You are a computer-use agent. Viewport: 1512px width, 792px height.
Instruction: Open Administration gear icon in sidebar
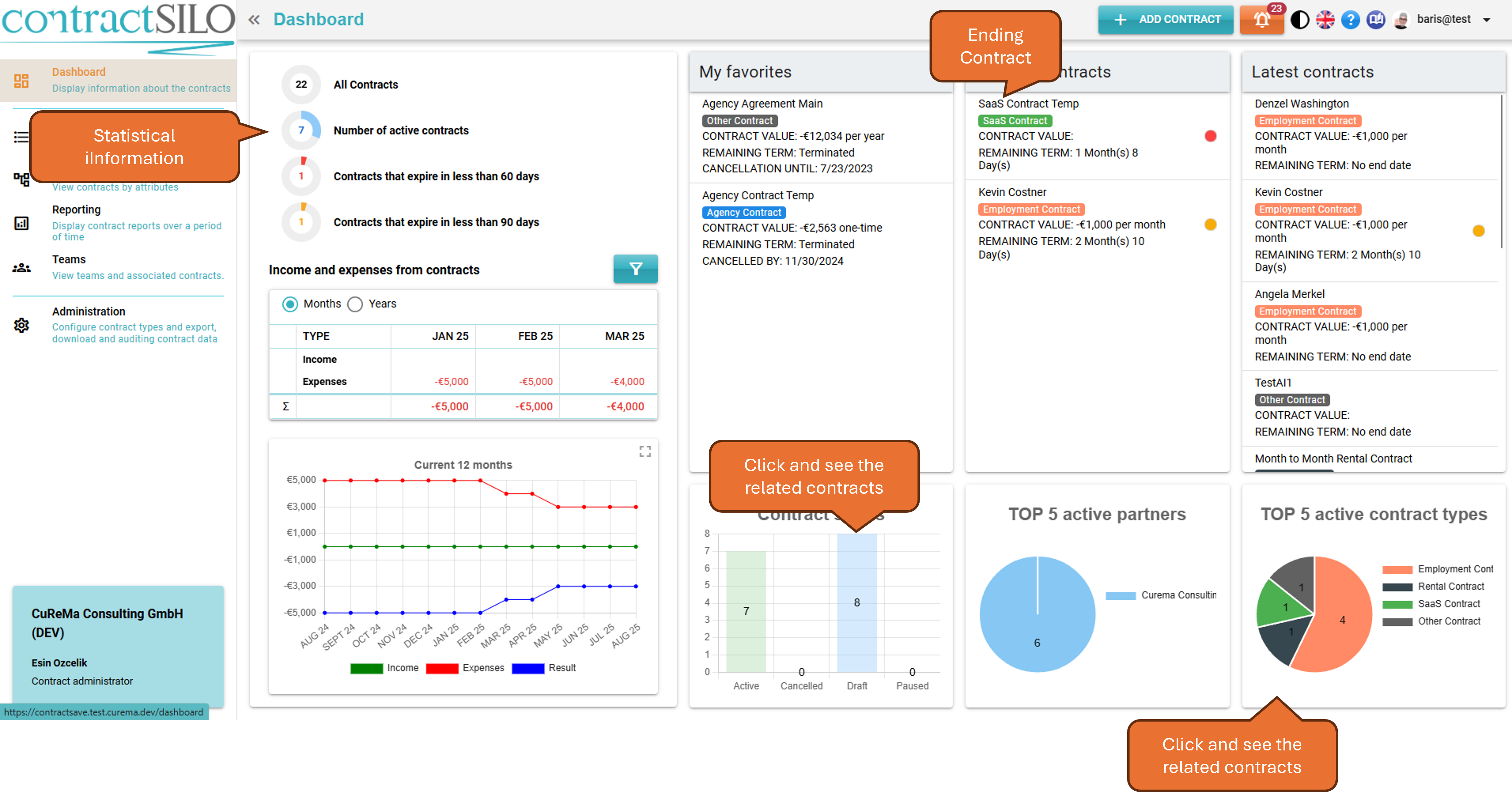(22, 325)
